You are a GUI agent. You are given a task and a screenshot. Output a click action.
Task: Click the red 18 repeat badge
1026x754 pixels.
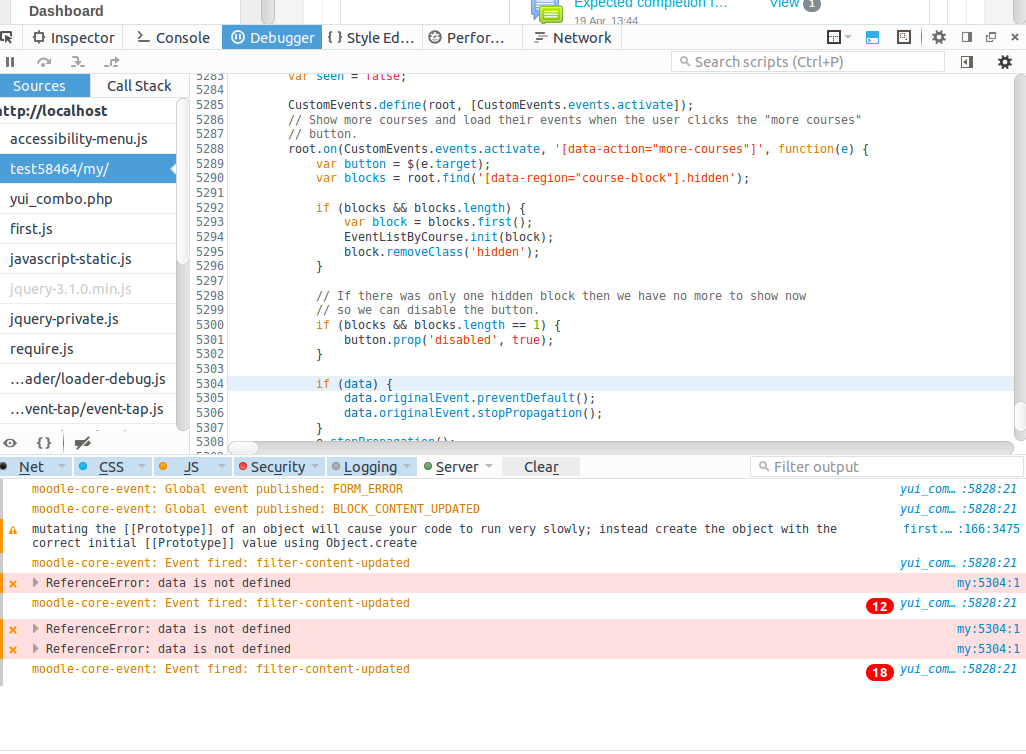click(879, 672)
